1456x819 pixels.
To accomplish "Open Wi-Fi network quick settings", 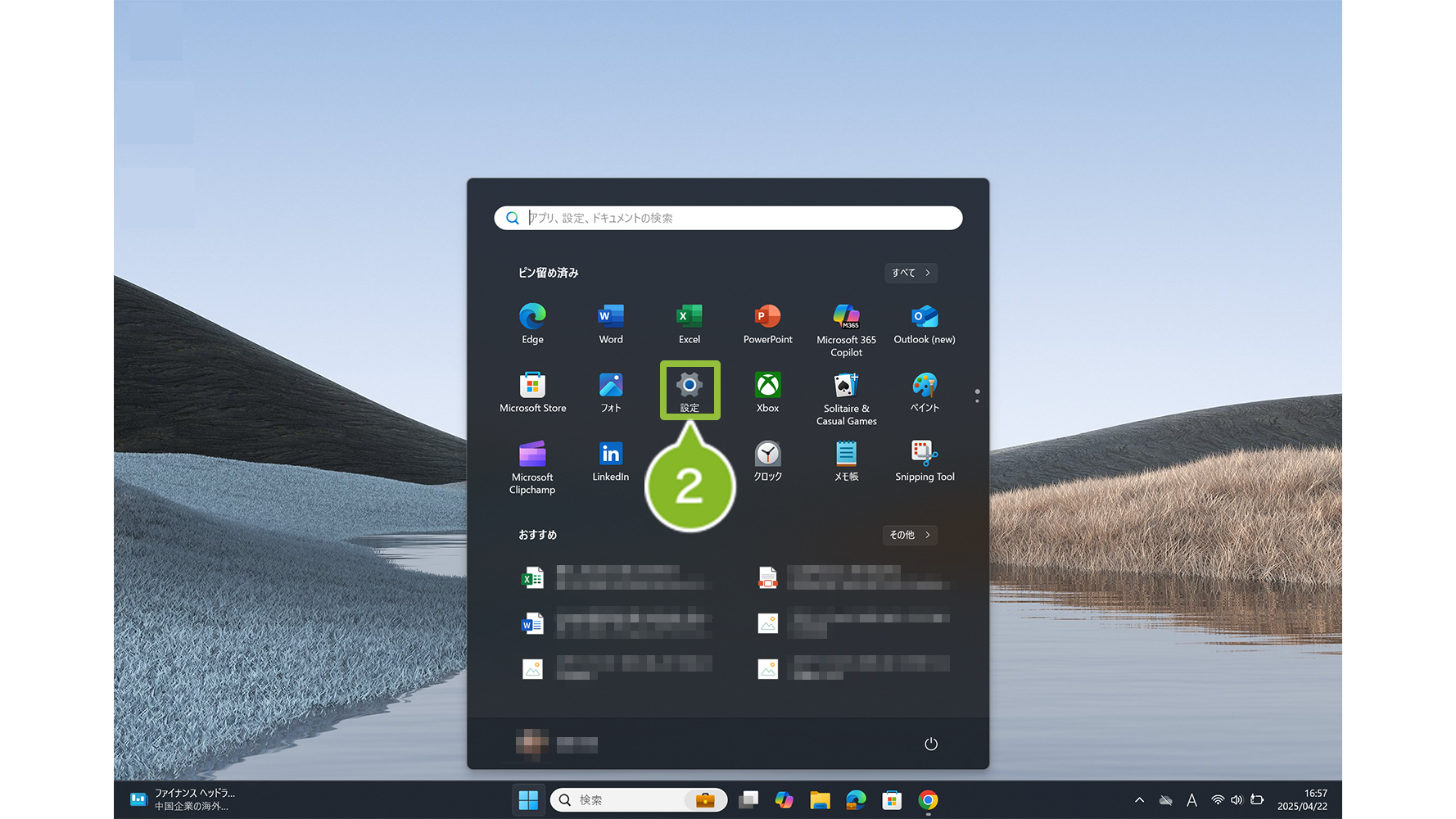I will 1218,800.
